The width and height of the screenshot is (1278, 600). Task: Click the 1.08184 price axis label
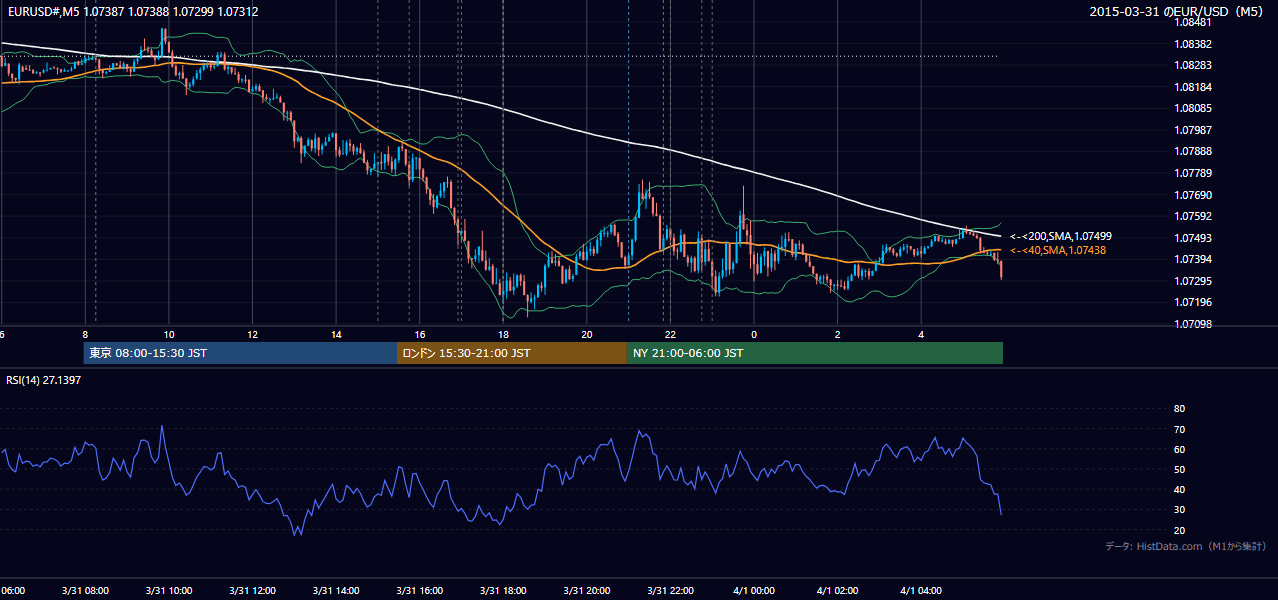(1194, 87)
